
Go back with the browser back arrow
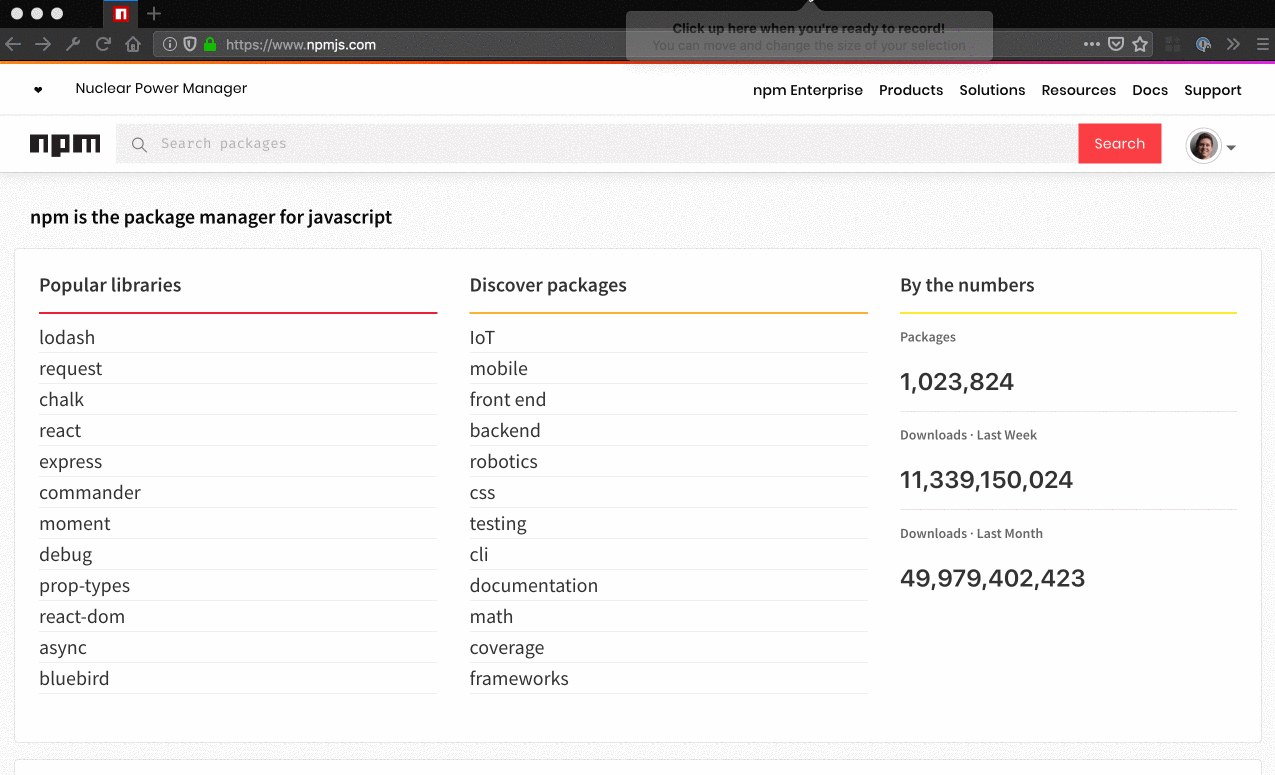click(x=13, y=44)
